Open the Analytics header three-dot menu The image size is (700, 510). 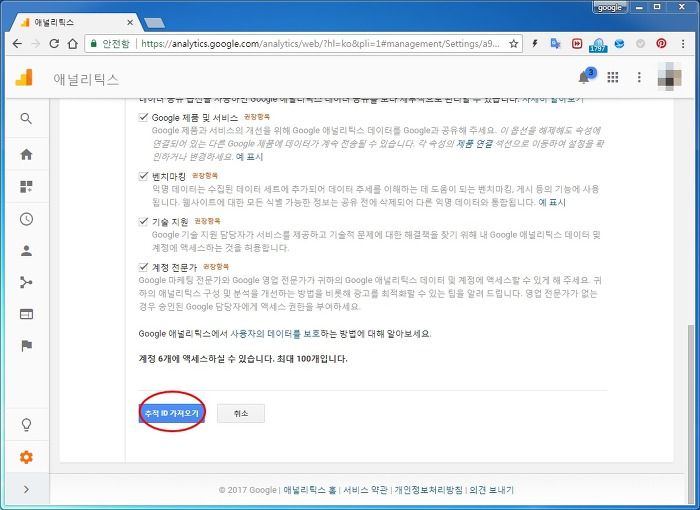tap(639, 77)
